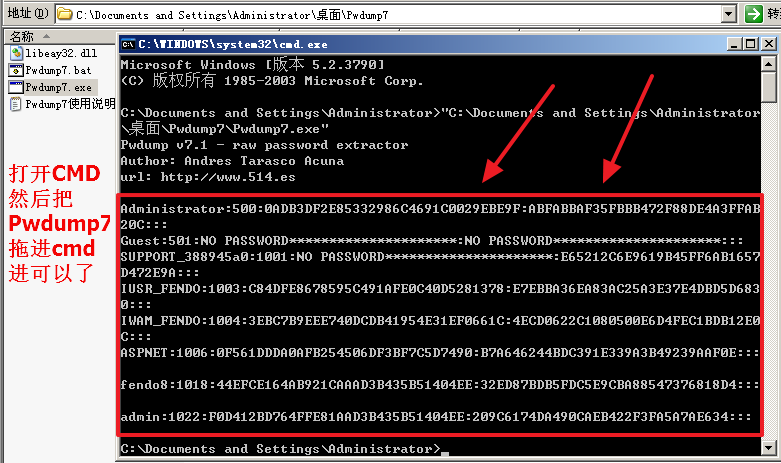This screenshot has width=781, height=463.
Task: Click the Guest:501 NO PASSWORD line
Action: click(431, 241)
